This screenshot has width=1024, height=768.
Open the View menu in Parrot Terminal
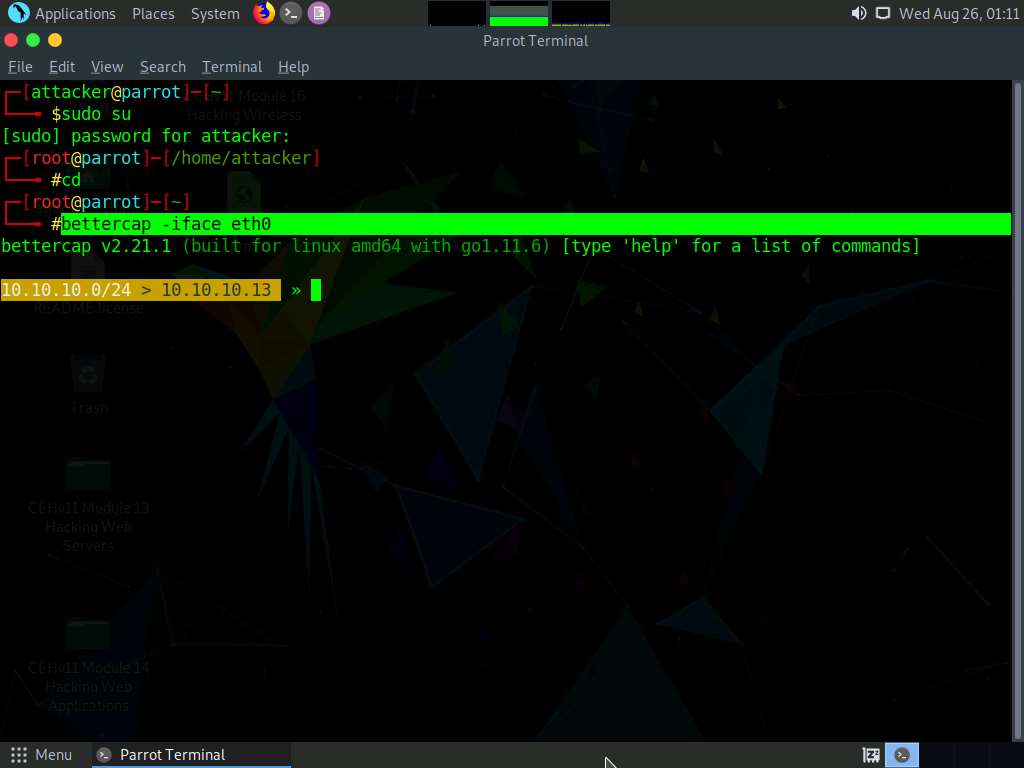tap(107, 67)
